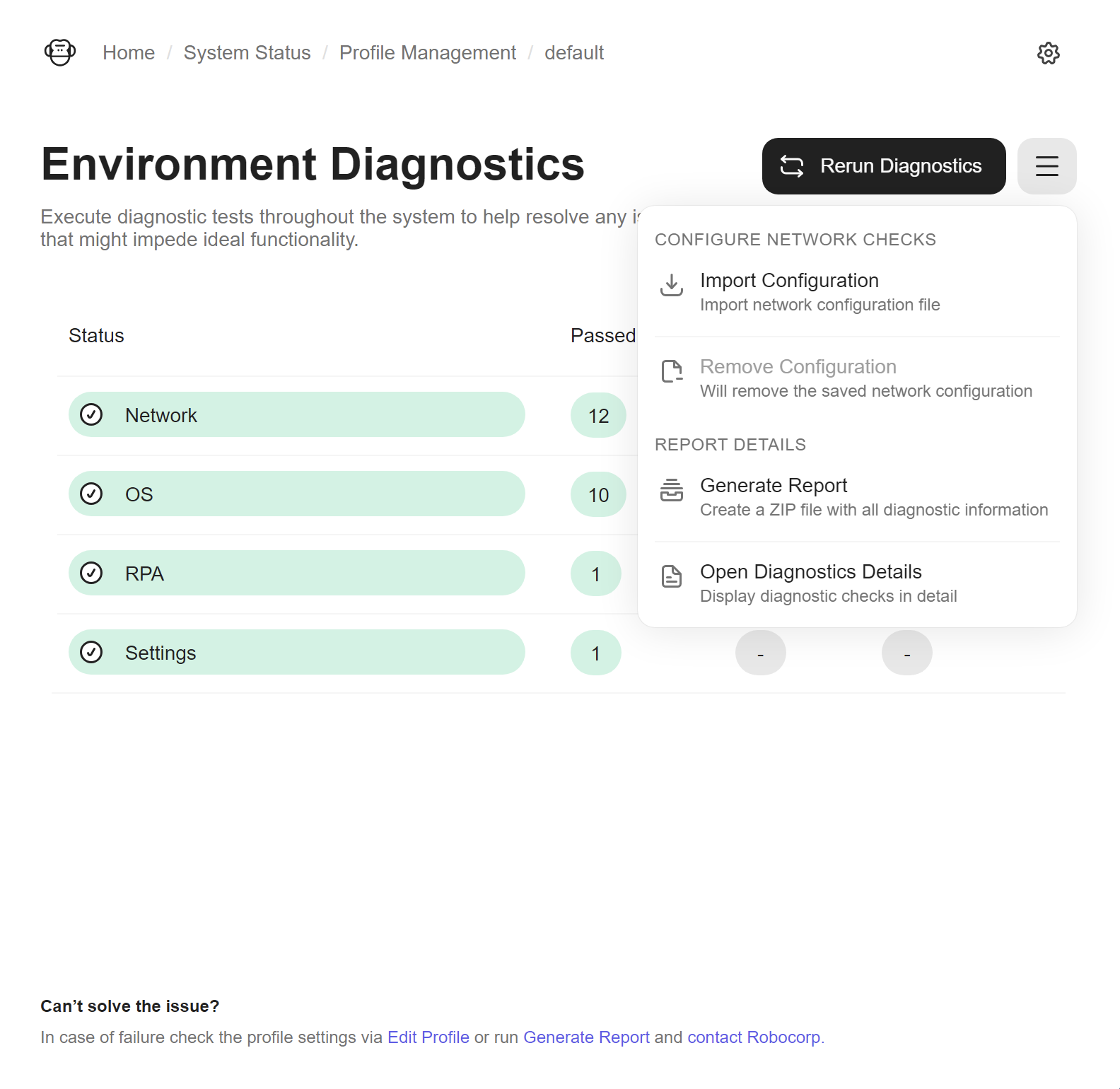Go to System Status breadcrumb

(247, 53)
